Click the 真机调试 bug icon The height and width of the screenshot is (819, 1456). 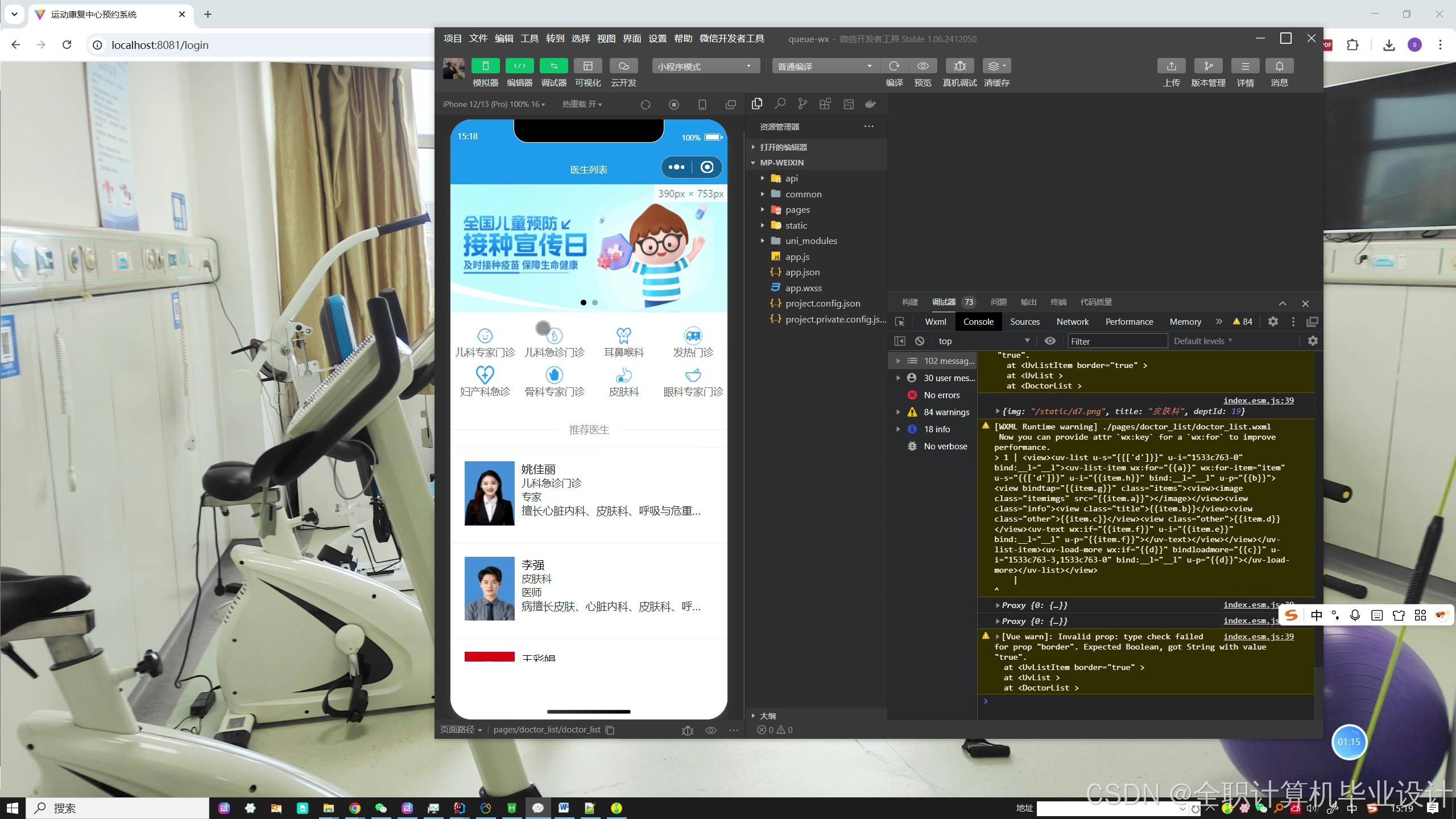coord(959,66)
